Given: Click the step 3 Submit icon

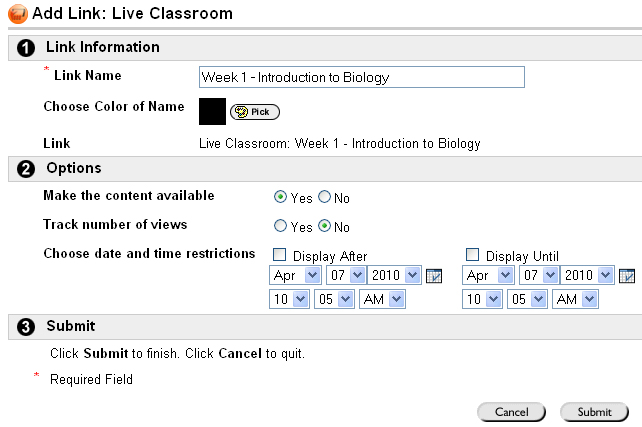Looking at the screenshot, I should coord(27,326).
